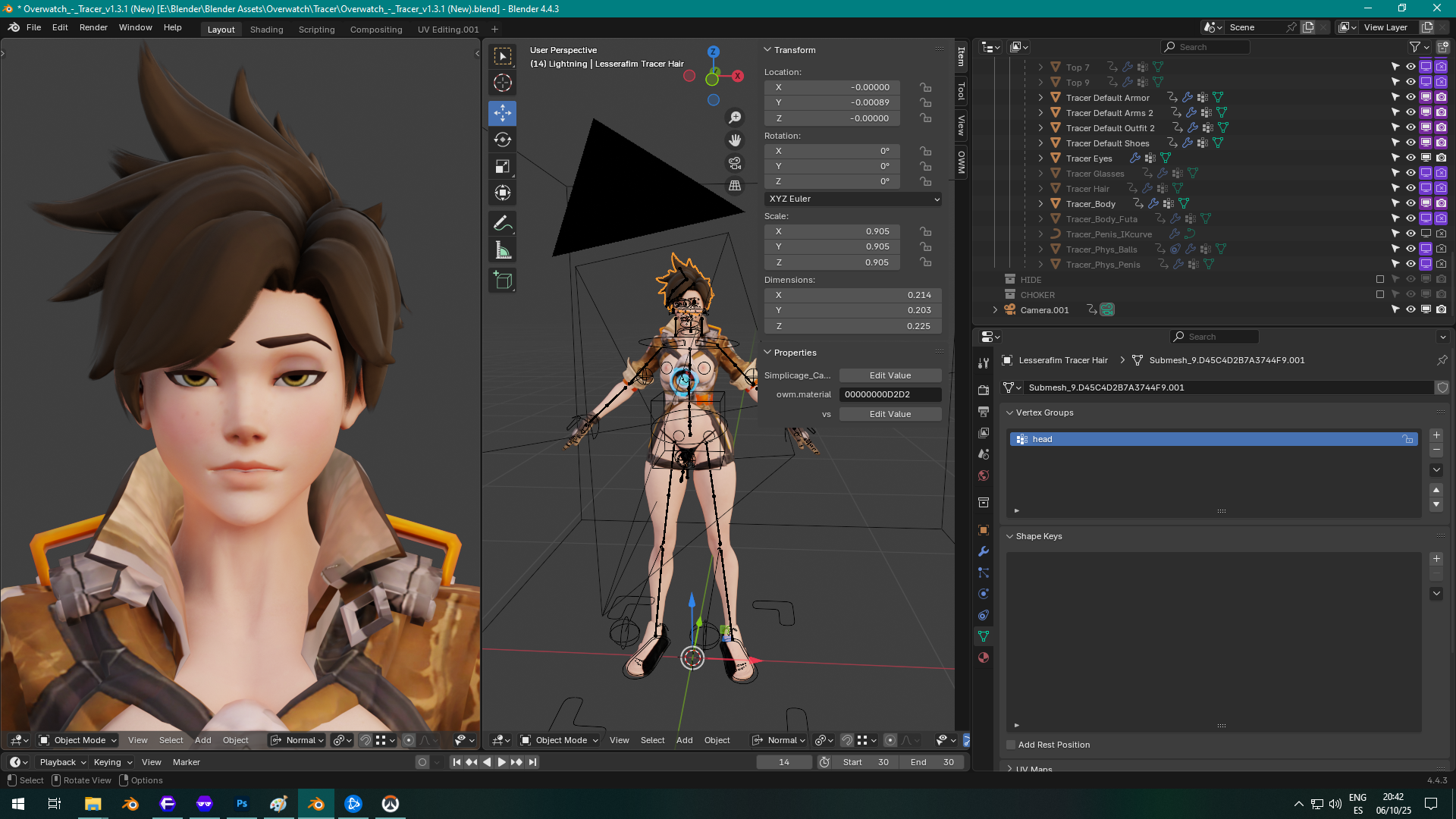Click the End frame 30 field
The height and width of the screenshot is (819, 1456).
(932, 762)
